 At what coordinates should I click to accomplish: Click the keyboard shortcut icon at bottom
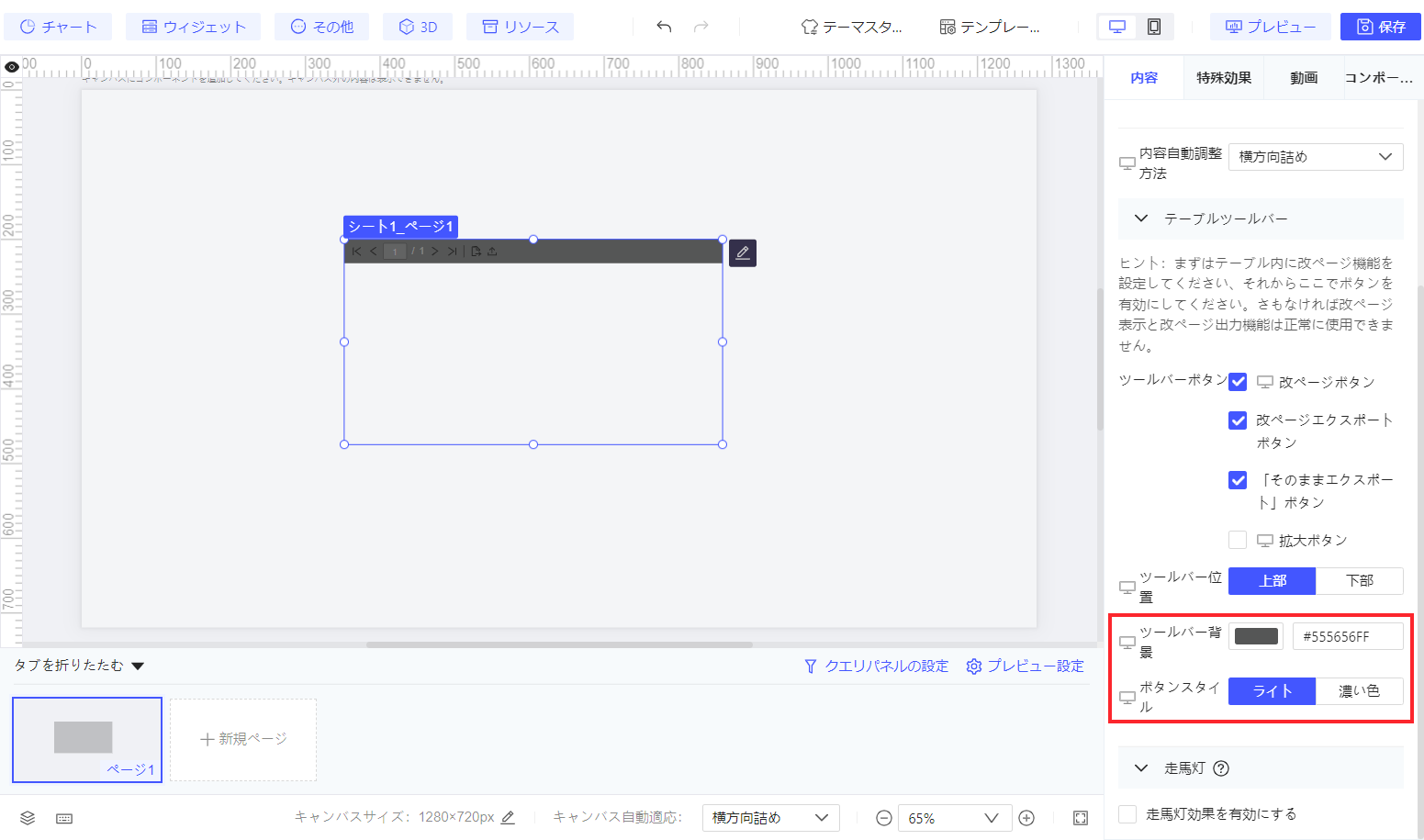point(64,818)
